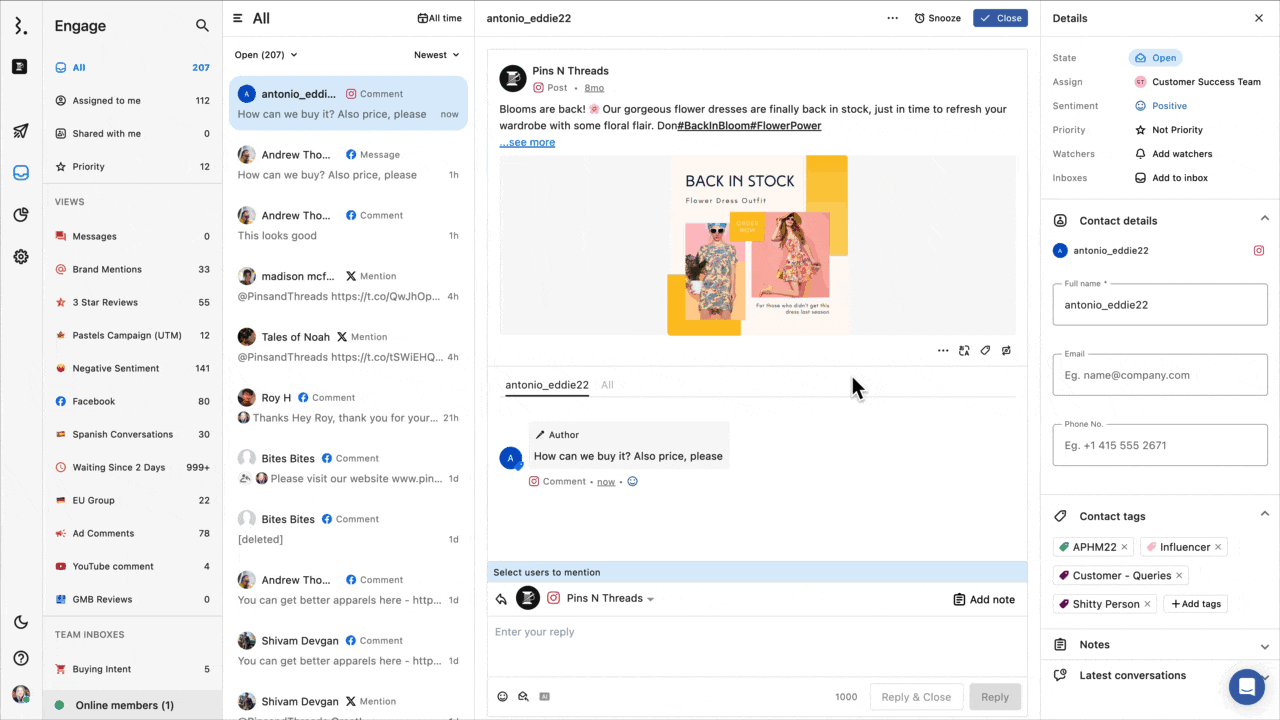This screenshot has width=1280, height=720.
Task: Click the Snooze button
Action: click(x=937, y=18)
